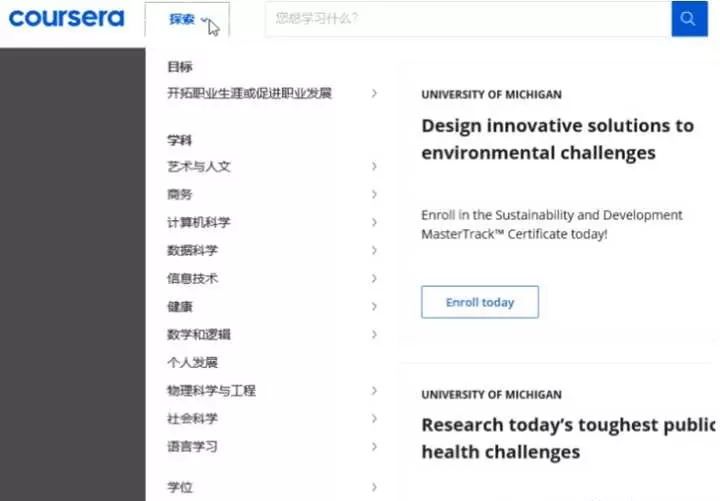Expand chevron beside 数学和逻辑
The width and height of the screenshot is (720, 501).
coord(374,334)
